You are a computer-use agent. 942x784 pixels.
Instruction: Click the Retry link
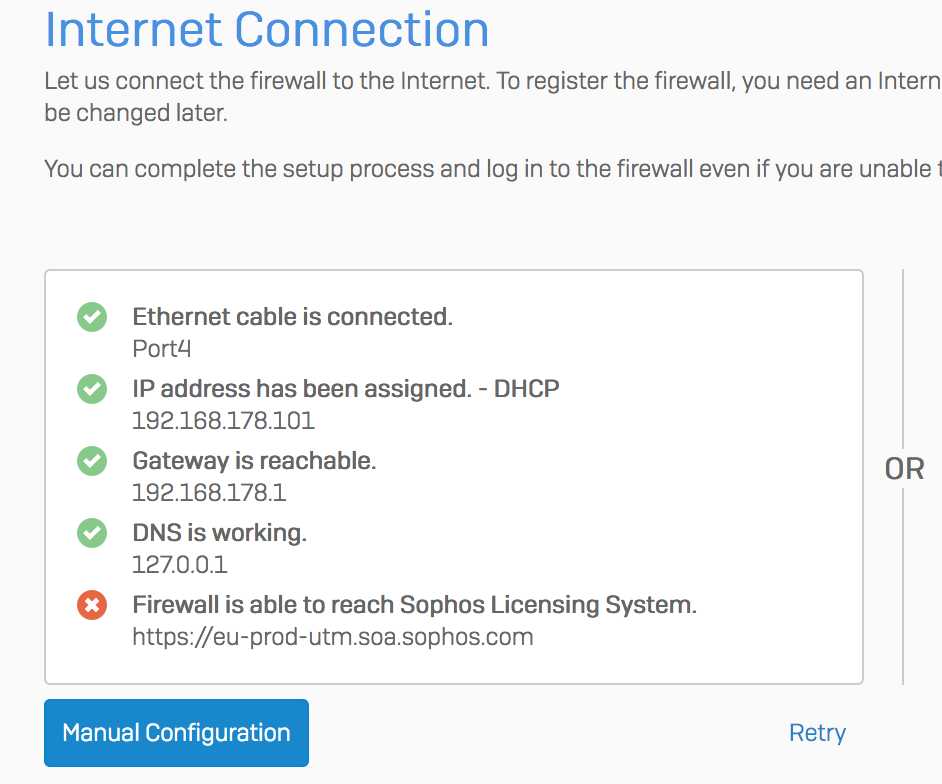pyautogui.click(x=817, y=733)
